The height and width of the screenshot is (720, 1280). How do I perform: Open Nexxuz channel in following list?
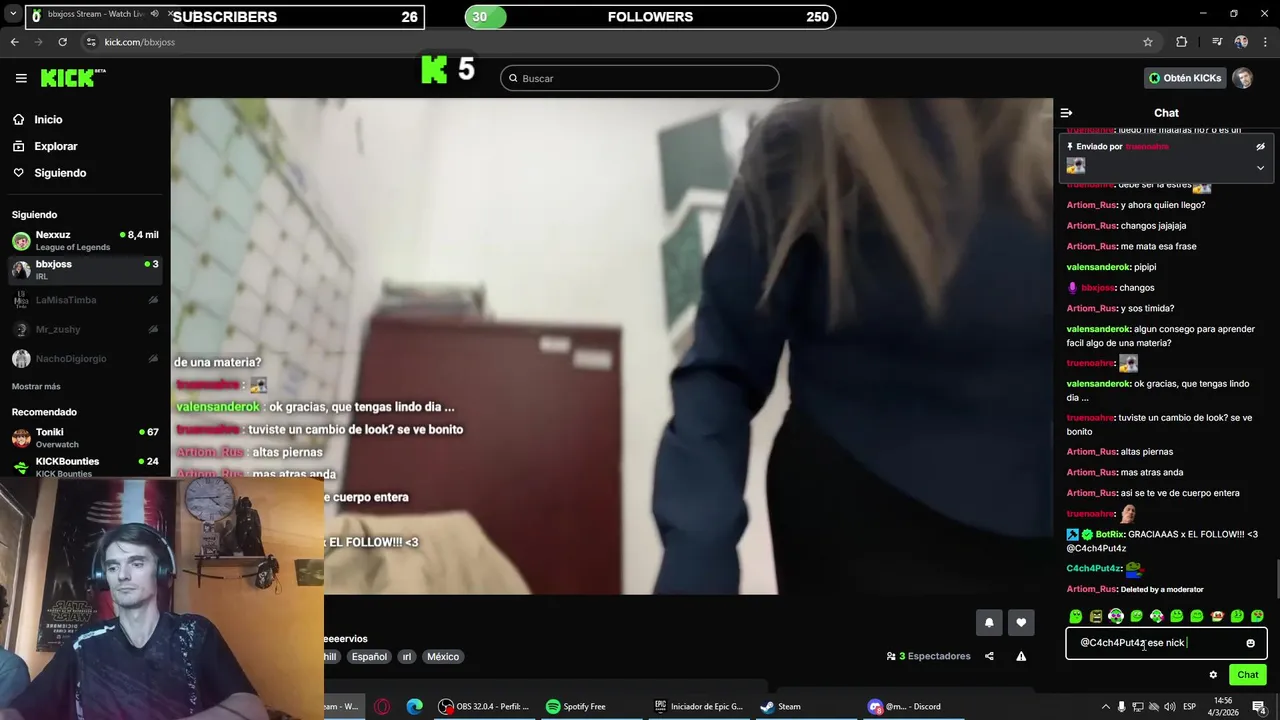coord(85,241)
